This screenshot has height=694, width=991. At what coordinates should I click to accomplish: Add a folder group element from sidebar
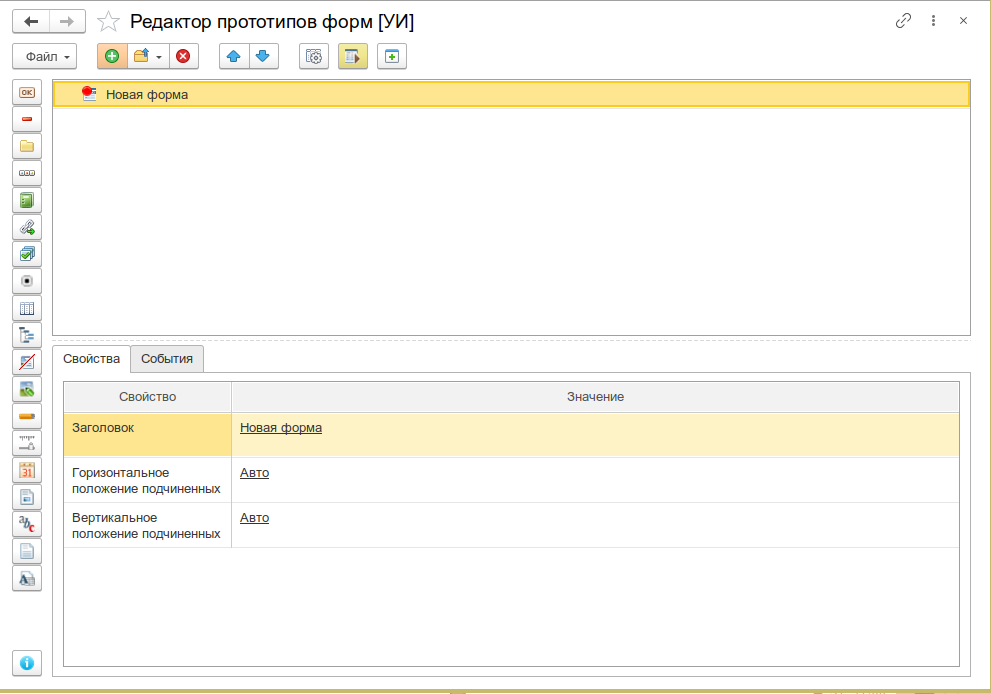tap(27, 146)
